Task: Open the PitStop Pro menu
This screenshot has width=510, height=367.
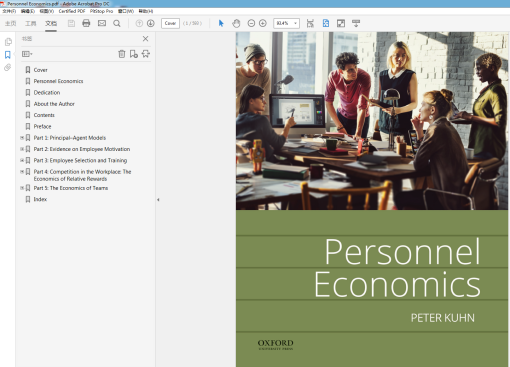Action: click(101, 11)
